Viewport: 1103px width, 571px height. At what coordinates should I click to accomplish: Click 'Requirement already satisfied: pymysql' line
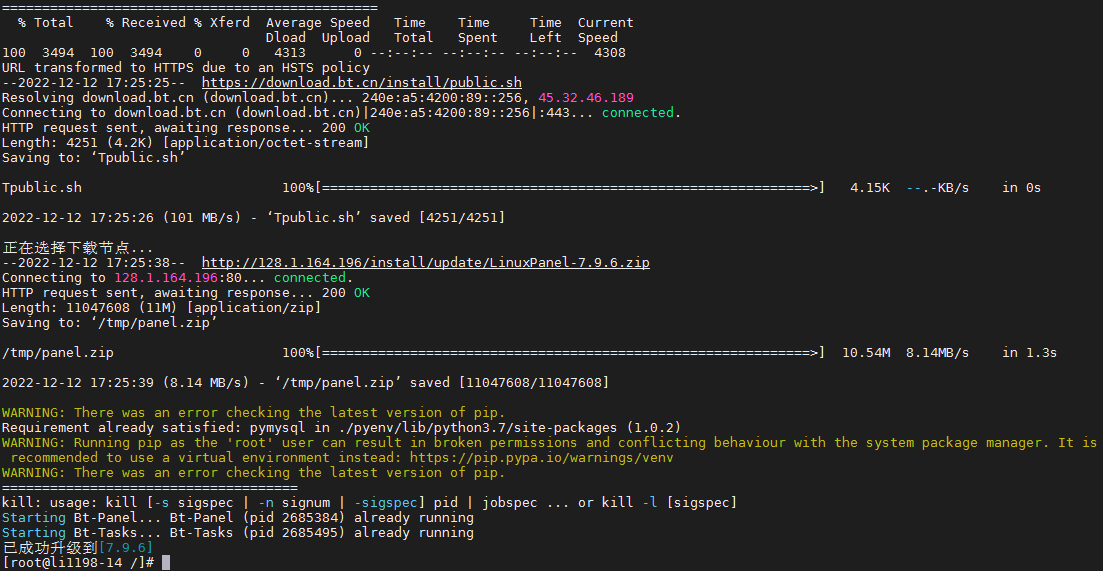tap(342, 428)
